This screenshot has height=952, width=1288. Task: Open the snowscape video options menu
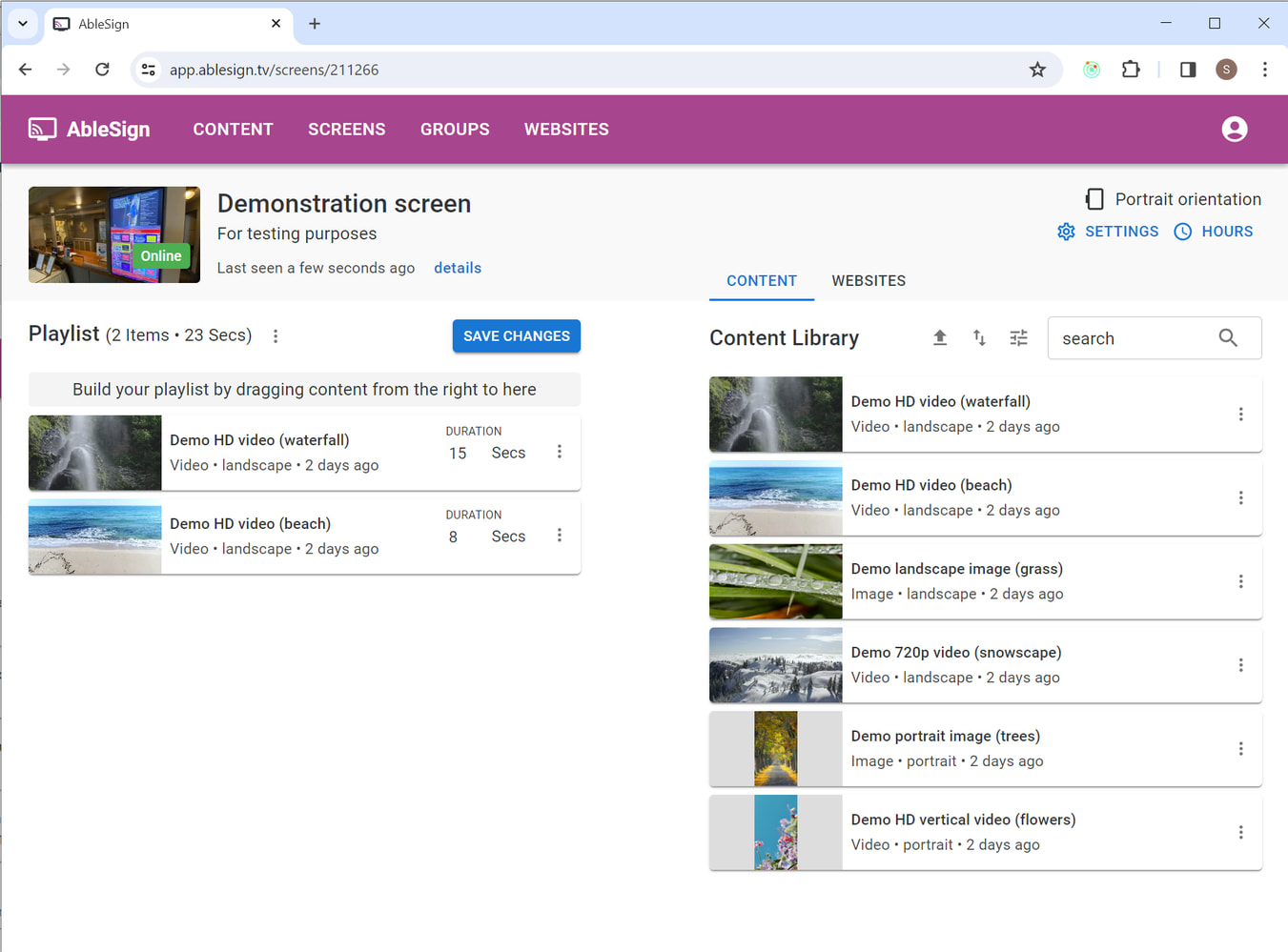click(x=1240, y=665)
